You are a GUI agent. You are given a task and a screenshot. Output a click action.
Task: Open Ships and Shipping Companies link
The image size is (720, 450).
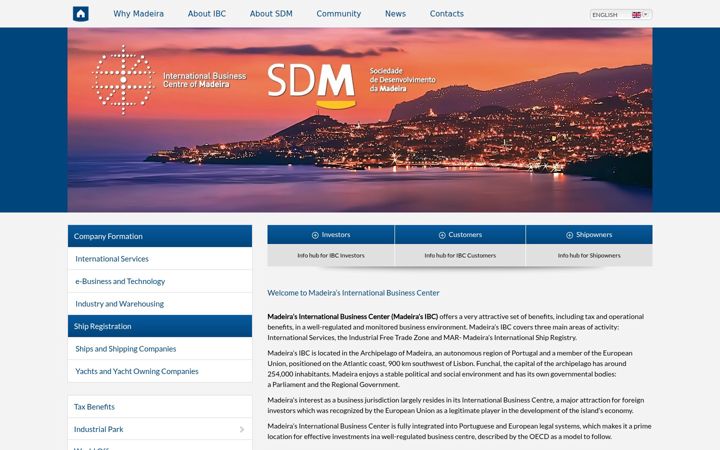(160, 349)
